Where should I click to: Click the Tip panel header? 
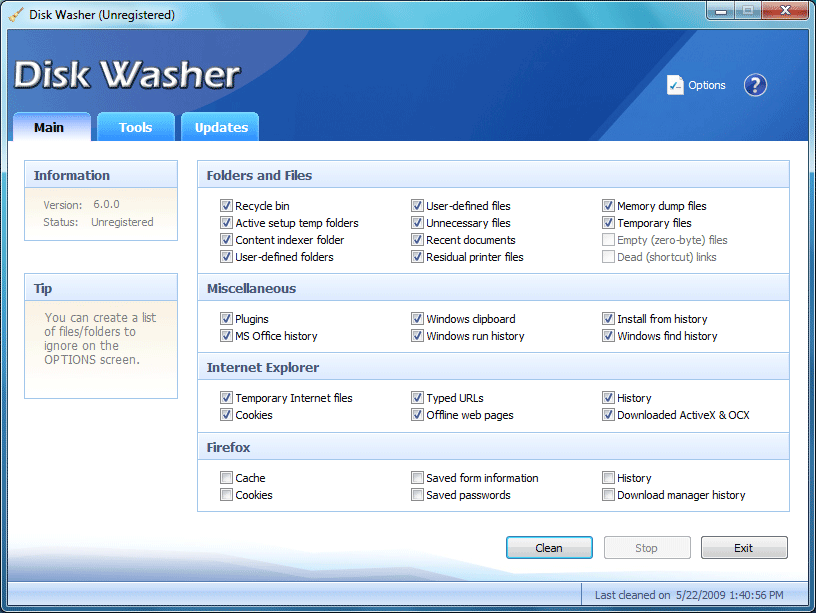tap(101, 288)
